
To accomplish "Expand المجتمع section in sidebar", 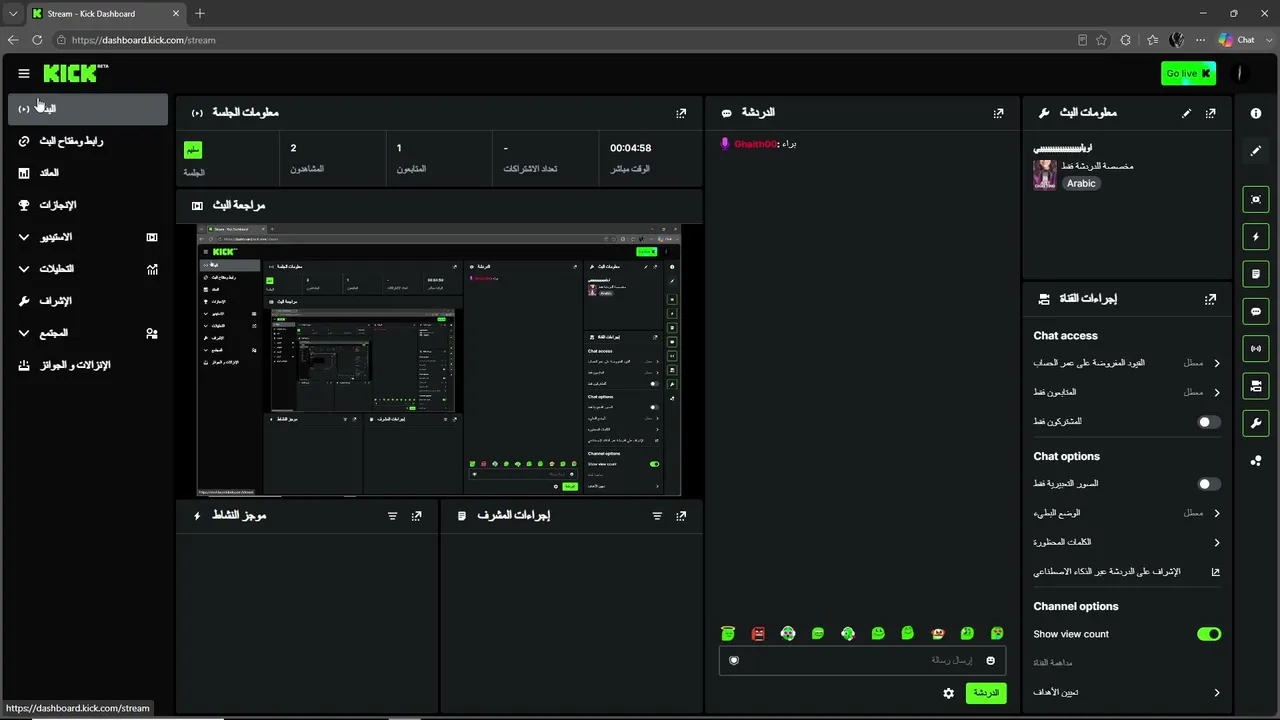I will click(x=88, y=333).
